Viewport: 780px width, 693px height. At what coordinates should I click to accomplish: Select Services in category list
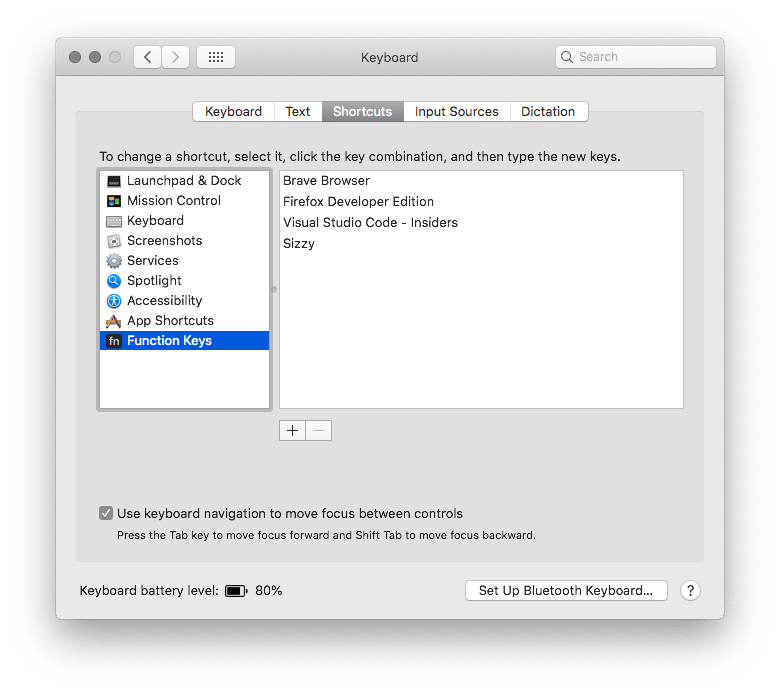(185, 261)
